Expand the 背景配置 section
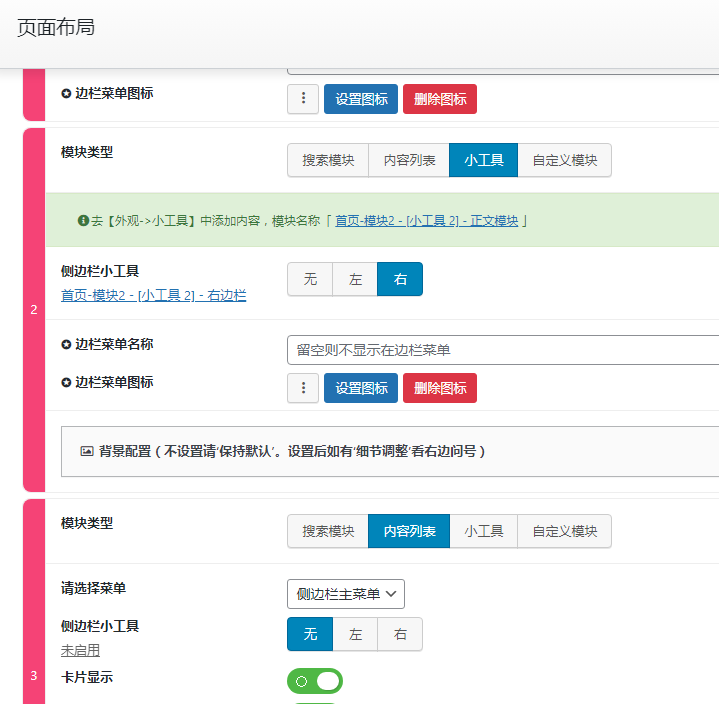 pos(292,452)
